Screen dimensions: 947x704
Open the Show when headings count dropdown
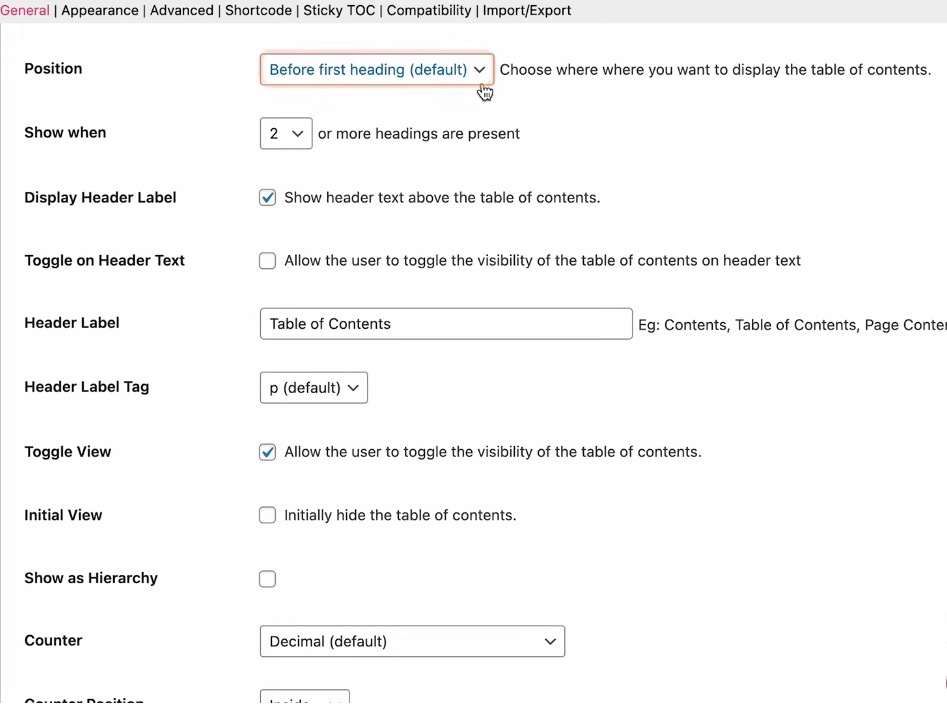[285, 133]
